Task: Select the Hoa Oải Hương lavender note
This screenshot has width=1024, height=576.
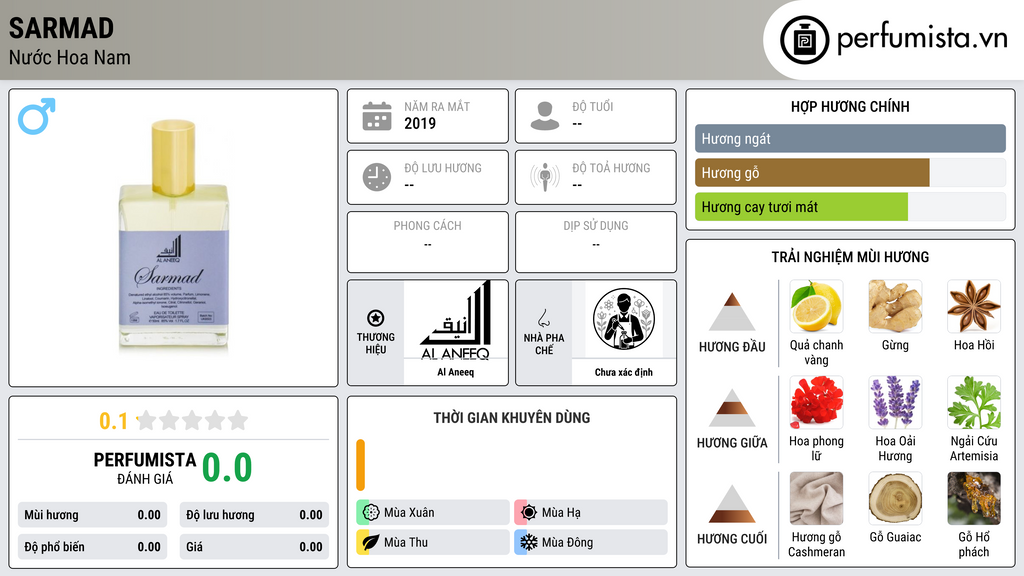Action: pyautogui.click(x=895, y=402)
